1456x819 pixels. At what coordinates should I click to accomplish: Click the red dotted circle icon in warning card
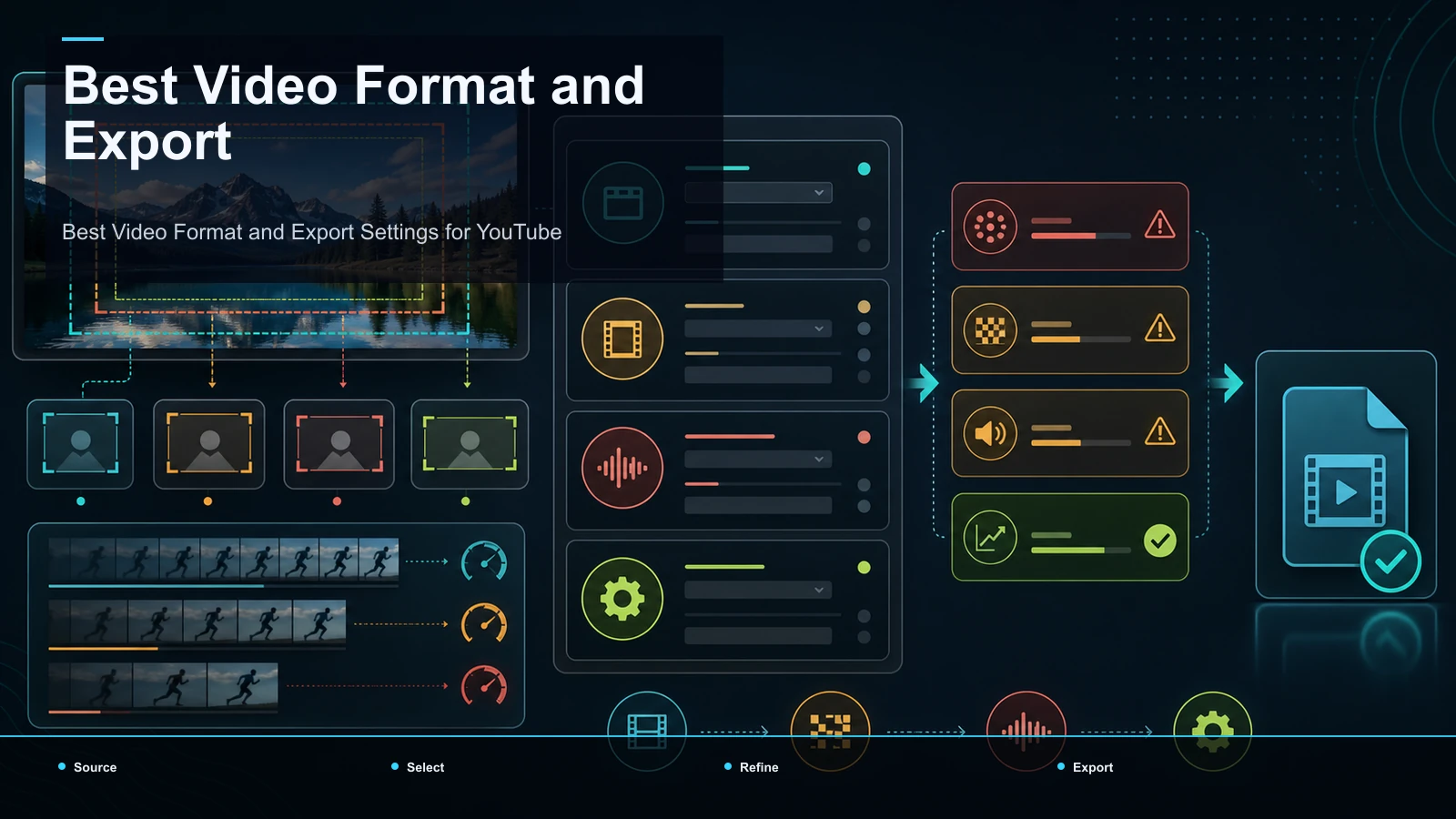990,227
